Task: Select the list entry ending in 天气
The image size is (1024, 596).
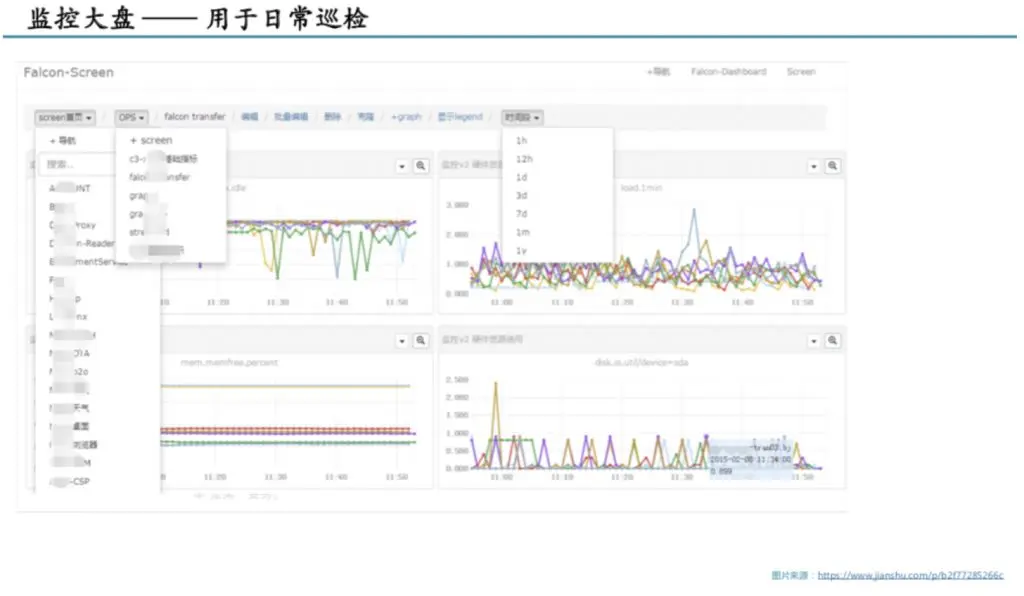Action: [69, 408]
